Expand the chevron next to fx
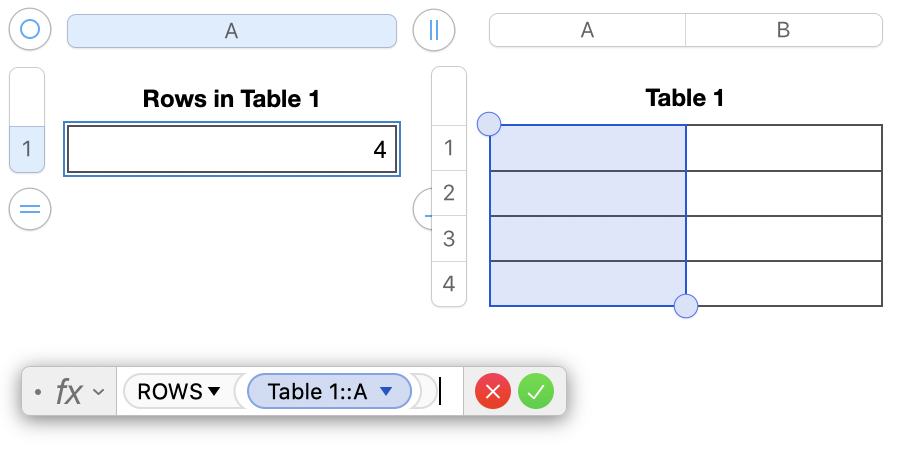Viewport: 912px width, 454px height. (98, 392)
